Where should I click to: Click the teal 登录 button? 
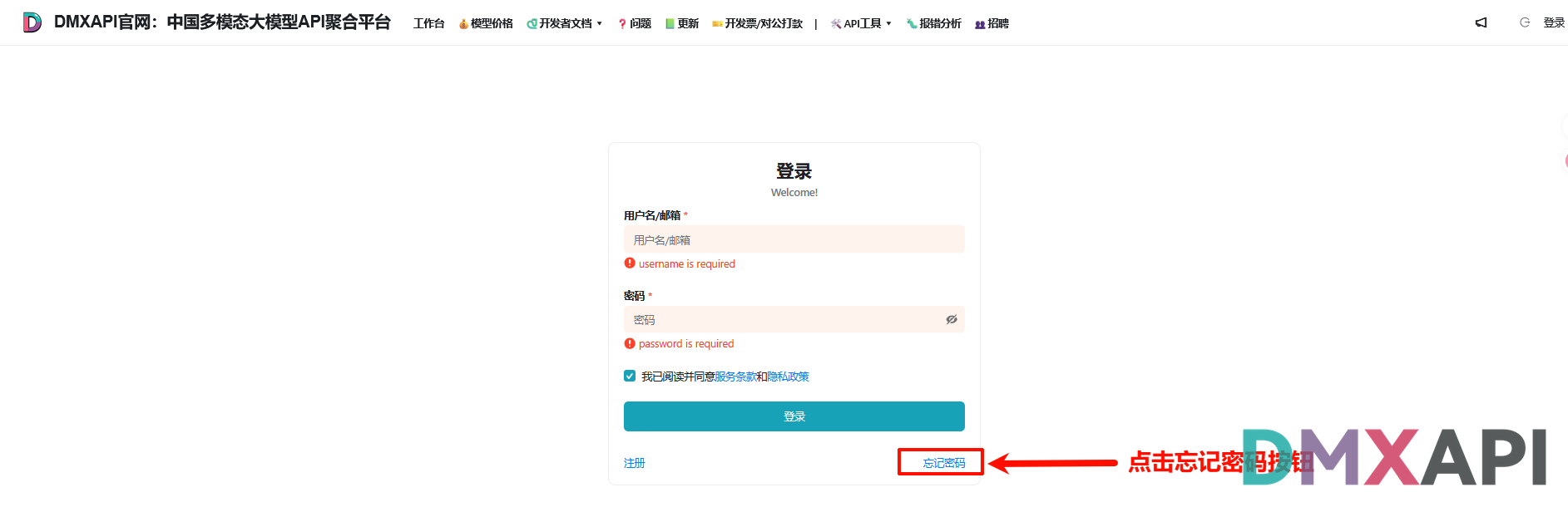point(794,416)
